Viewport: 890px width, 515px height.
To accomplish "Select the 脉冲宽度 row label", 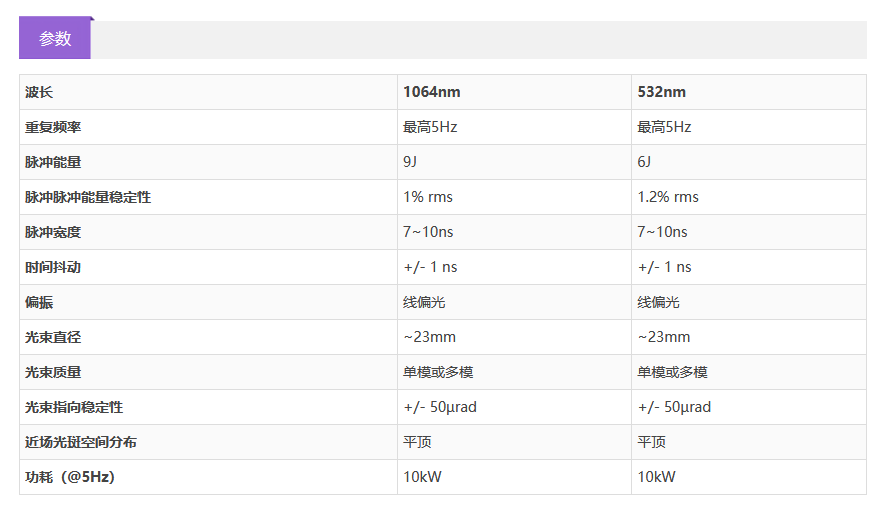I will pos(53,232).
